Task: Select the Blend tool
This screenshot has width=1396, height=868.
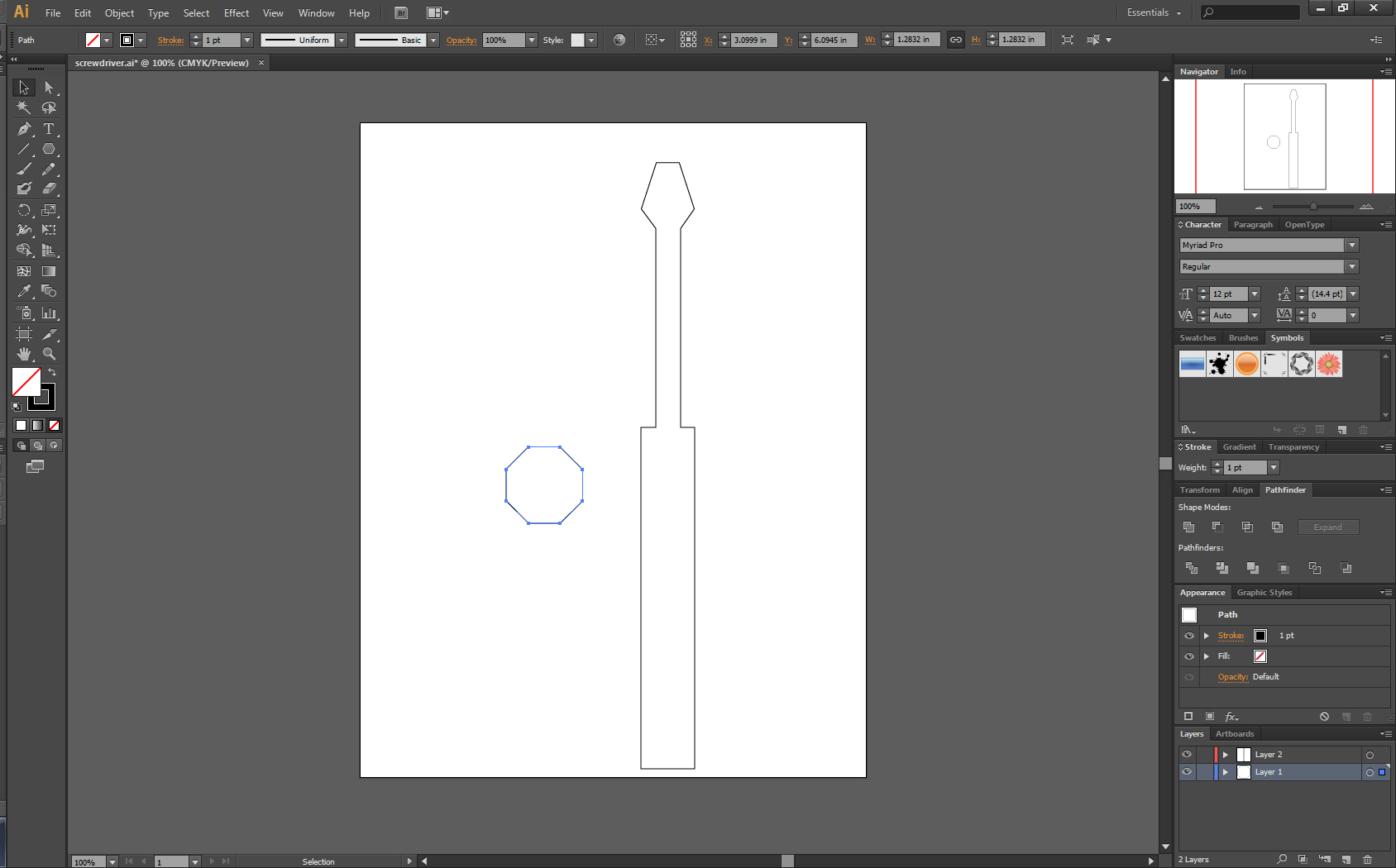Action: [x=49, y=291]
